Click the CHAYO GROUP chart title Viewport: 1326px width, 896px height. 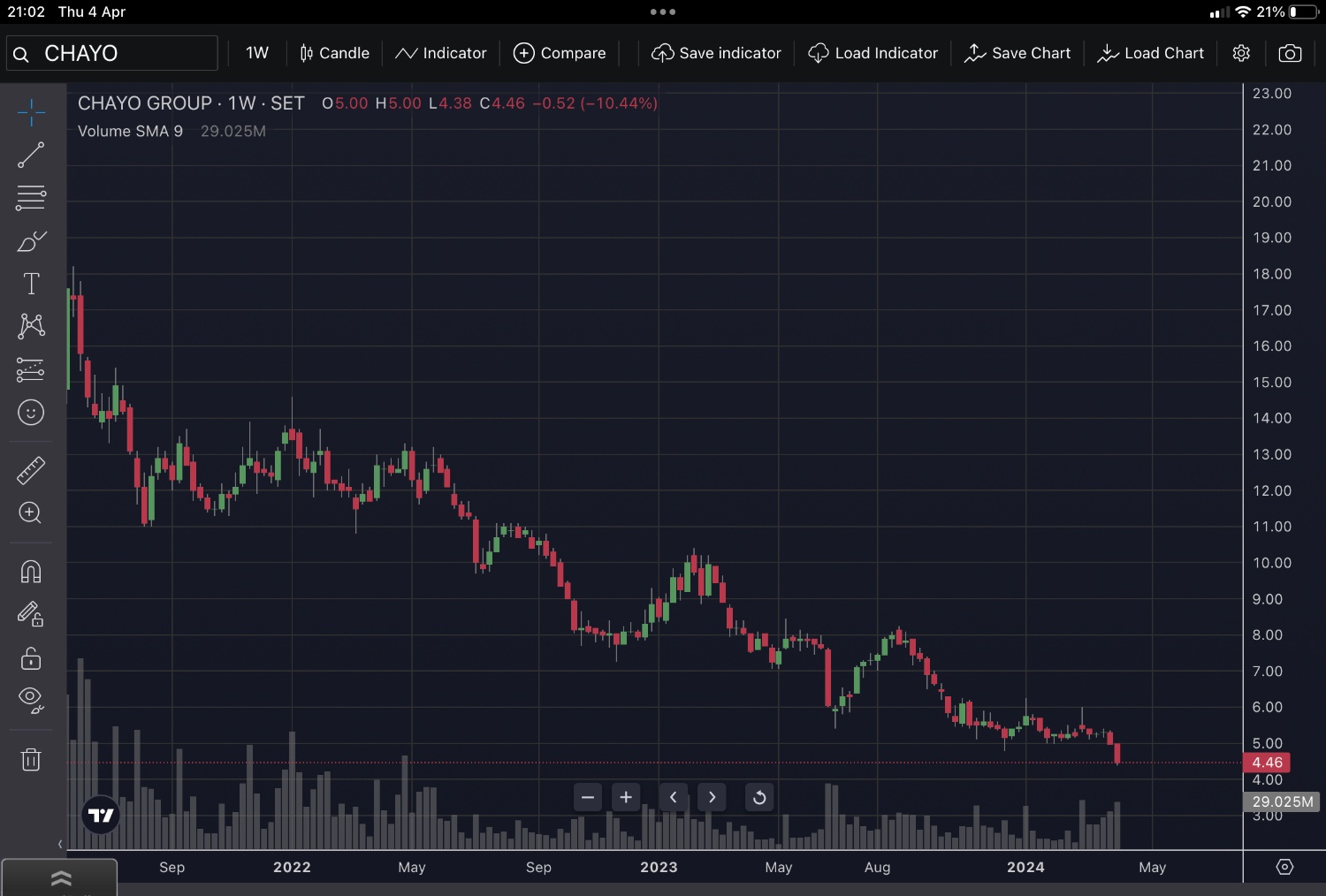191,103
